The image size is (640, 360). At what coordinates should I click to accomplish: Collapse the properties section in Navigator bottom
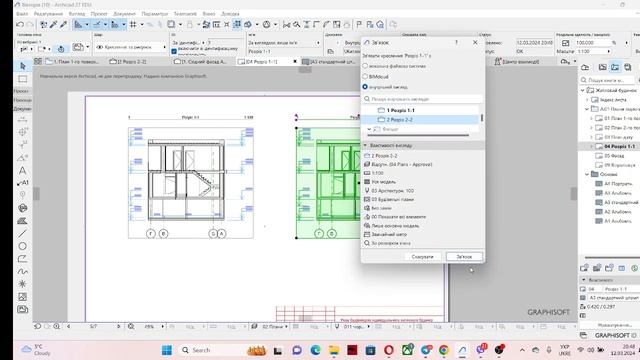[584, 280]
